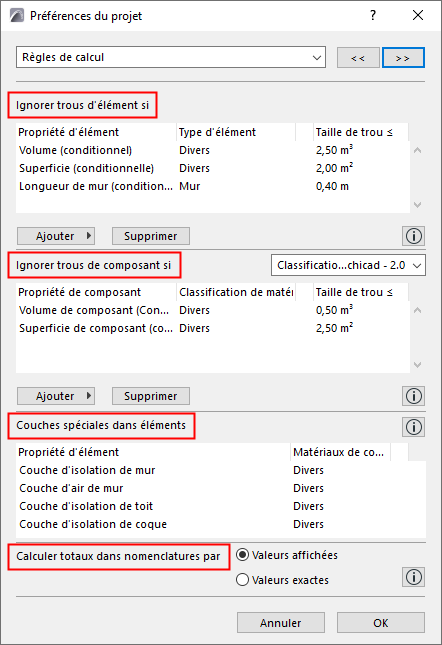The width and height of the screenshot is (442, 645).
Task: Open the Règles de calcul dropdown
Action: coord(171,57)
